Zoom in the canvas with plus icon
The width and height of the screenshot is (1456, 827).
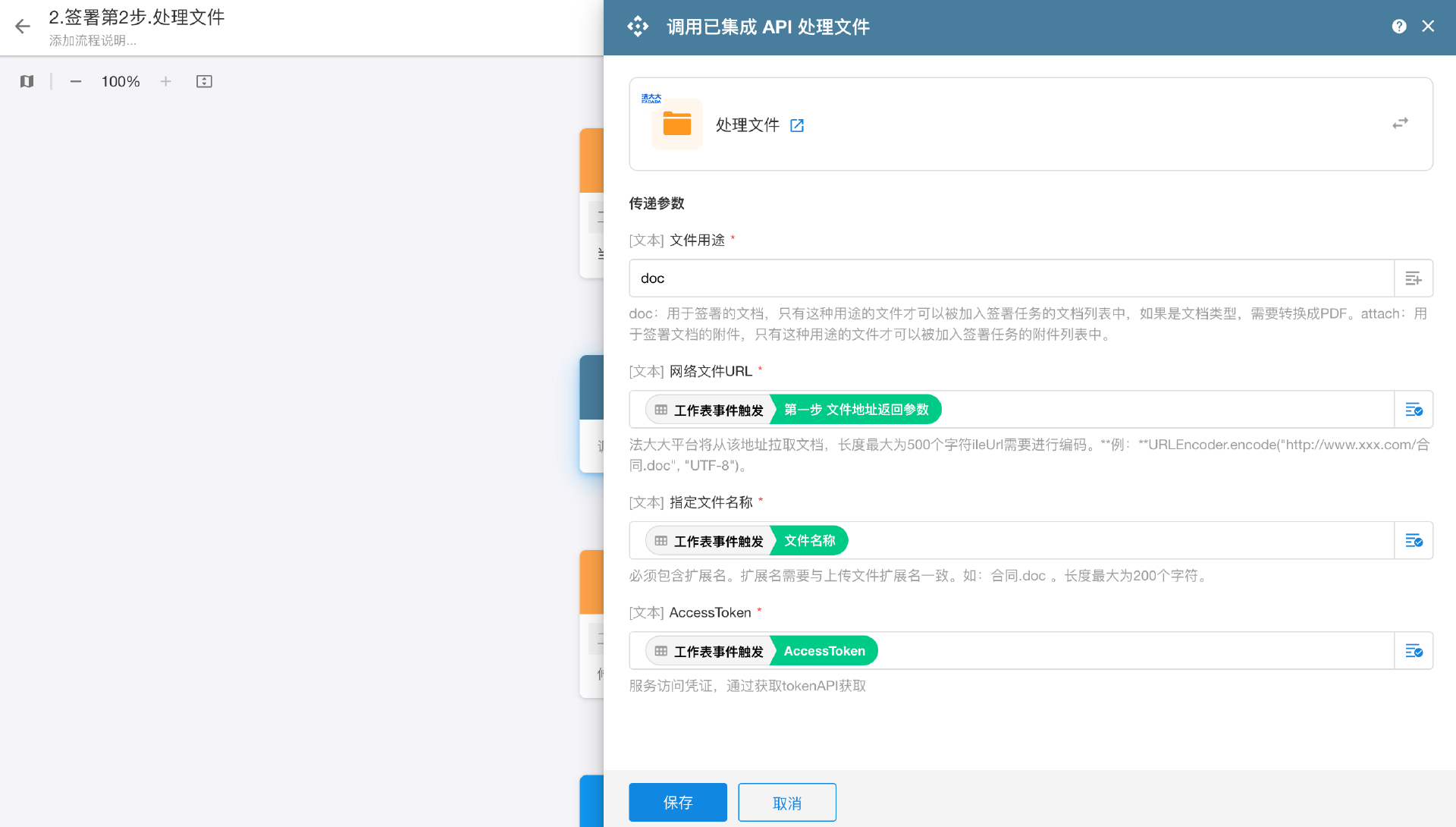[x=165, y=81]
